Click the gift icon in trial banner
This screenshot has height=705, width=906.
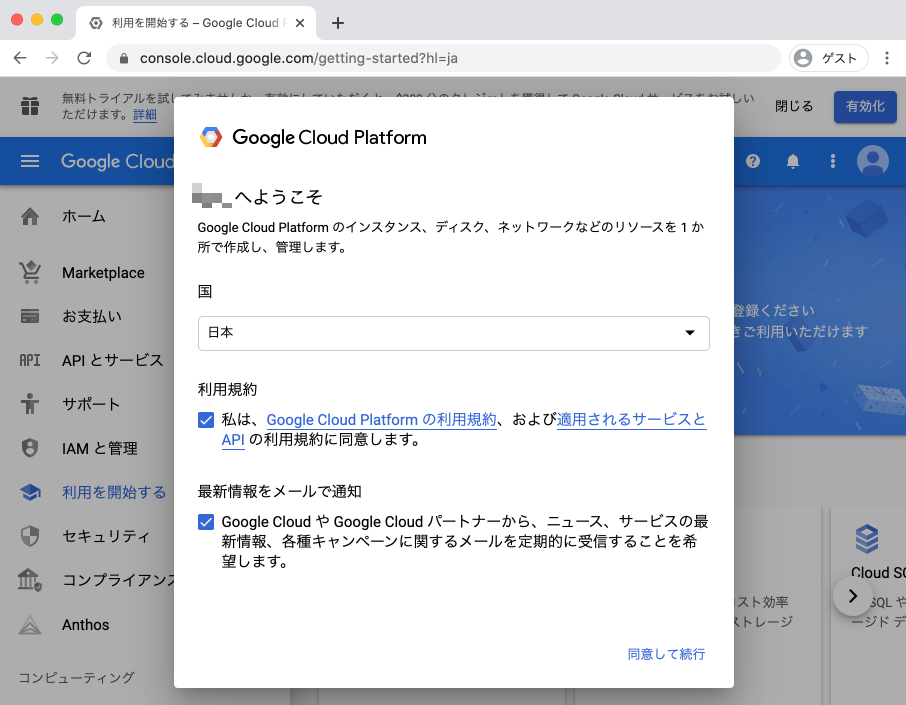pos(30,106)
